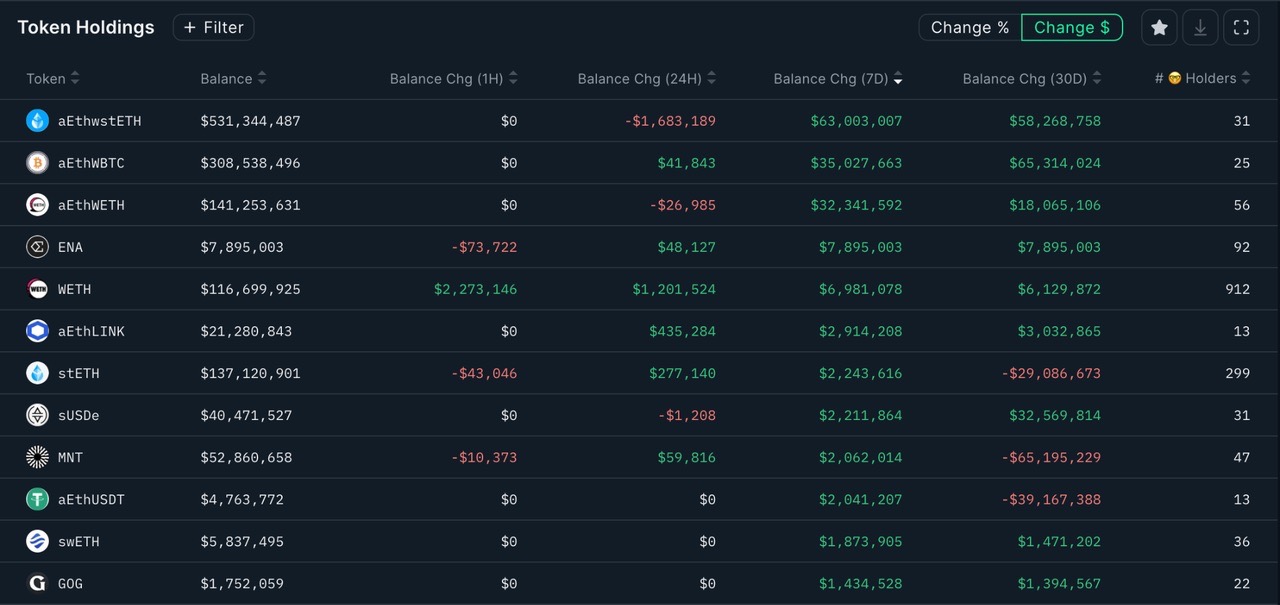Open the Filter button
This screenshot has width=1280, height=605.
pyautogui.click(x=213, y=28)
